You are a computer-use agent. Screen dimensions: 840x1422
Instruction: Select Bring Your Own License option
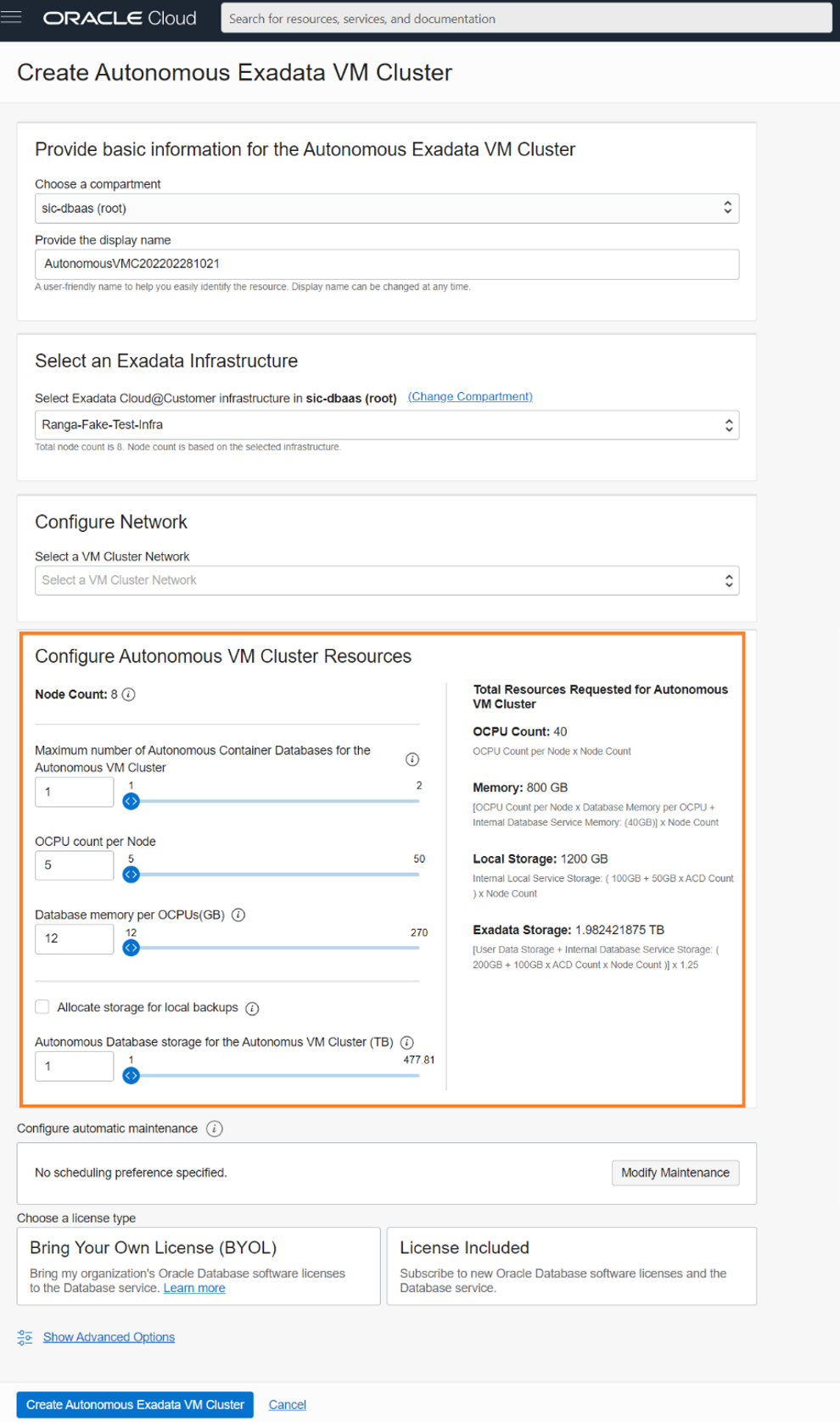198,1265
